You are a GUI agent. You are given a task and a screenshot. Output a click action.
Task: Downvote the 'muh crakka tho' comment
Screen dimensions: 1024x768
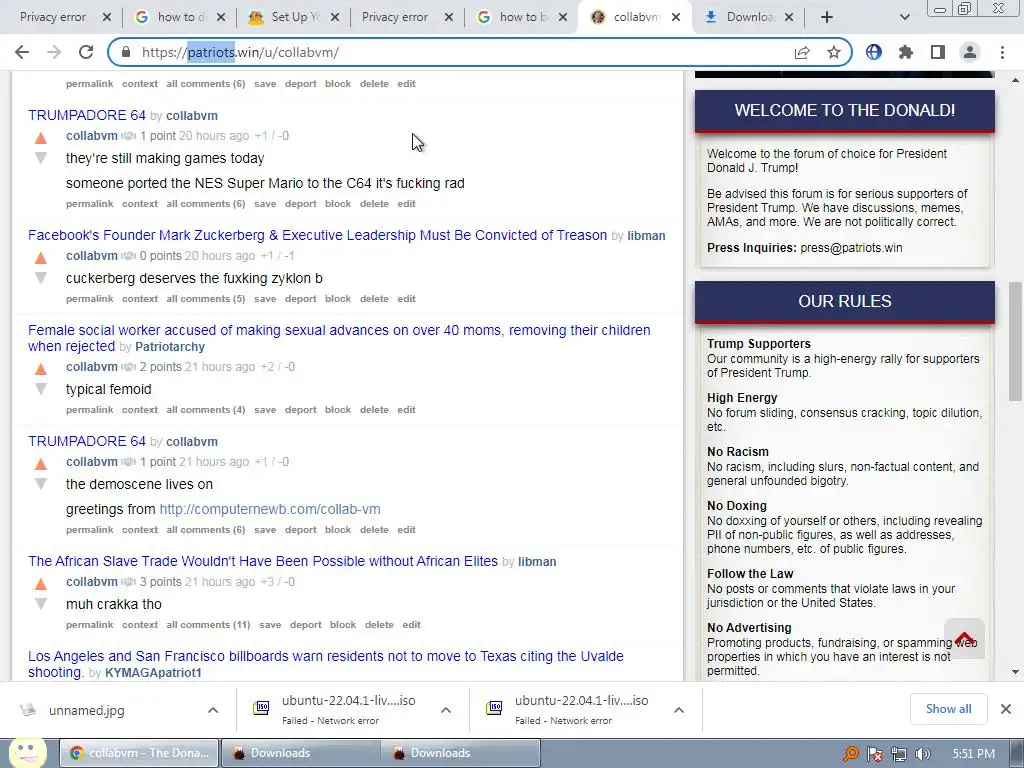click(40, 603)
